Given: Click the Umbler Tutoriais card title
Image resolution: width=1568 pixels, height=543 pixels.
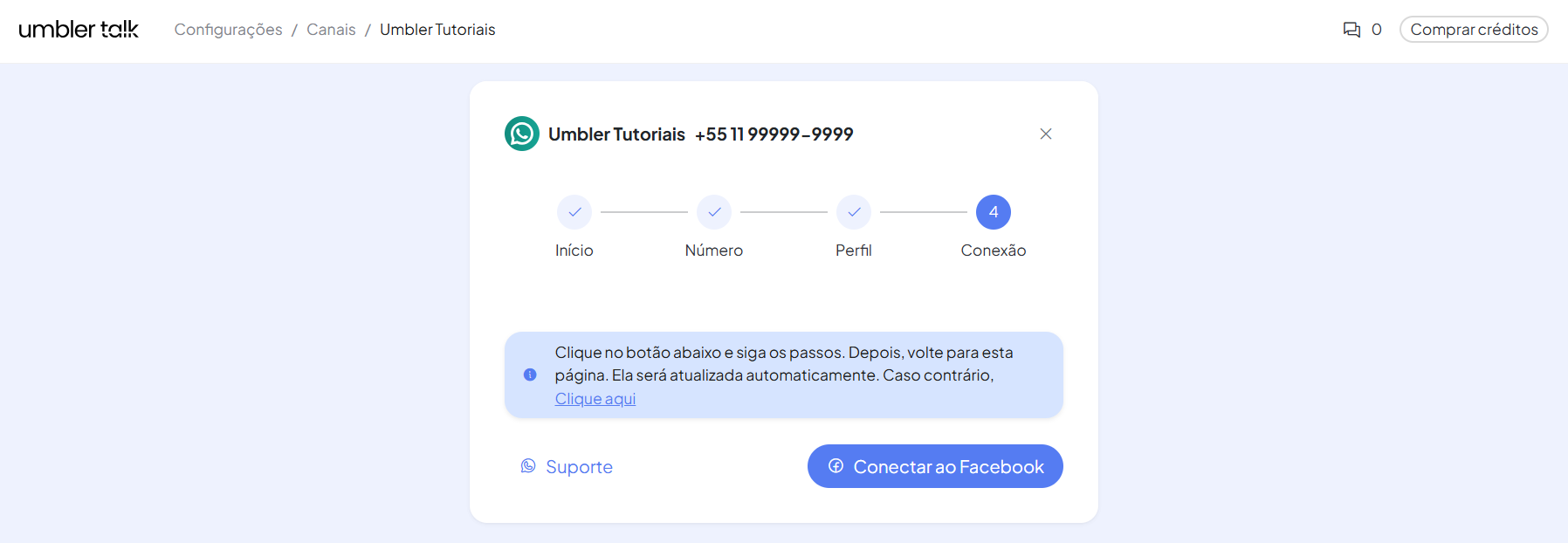Looking at the screenshot, I should pos(616,134).
